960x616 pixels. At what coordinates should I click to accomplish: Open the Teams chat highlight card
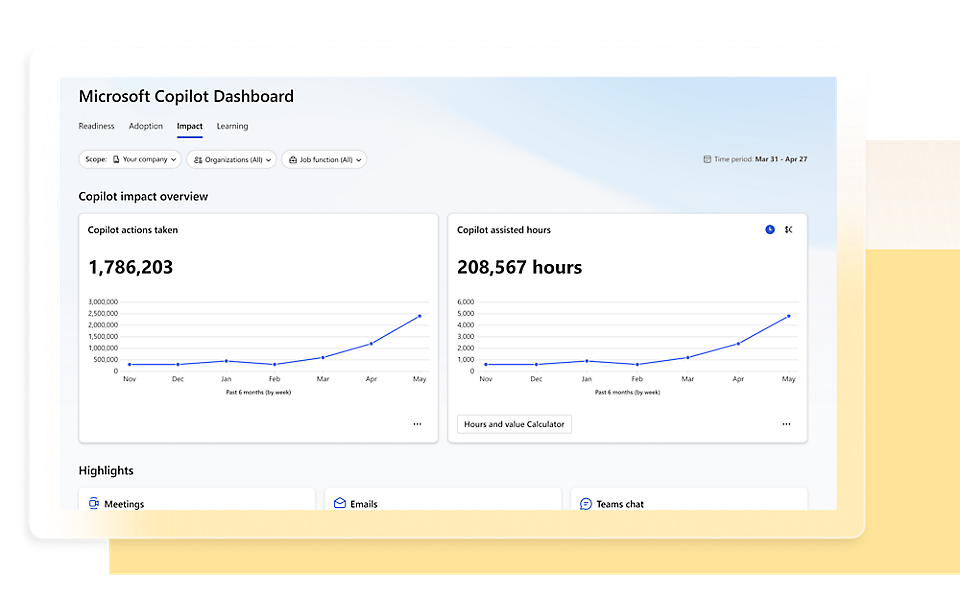coord(689,499)
